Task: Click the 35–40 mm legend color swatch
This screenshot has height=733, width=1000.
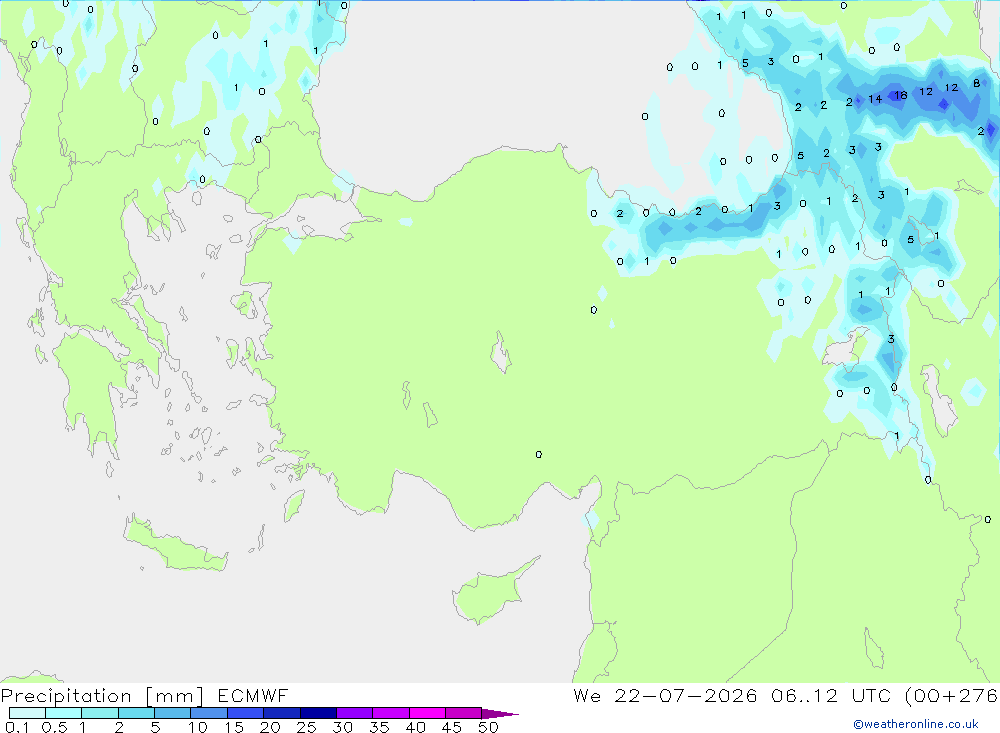Action: 391,713
